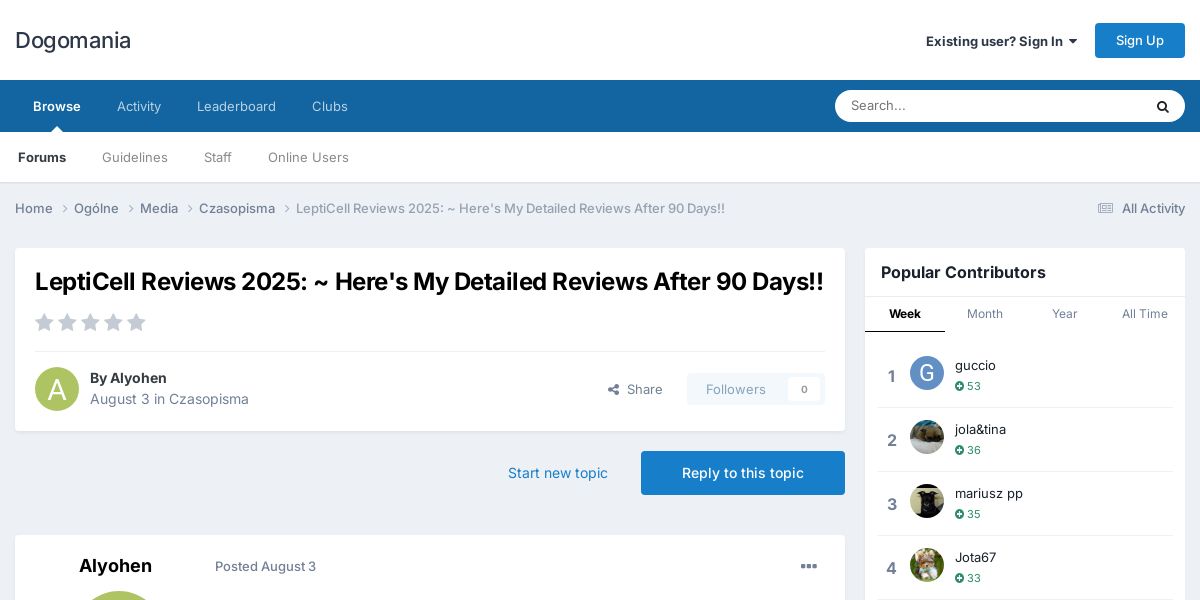Open jola&tina's avatar thumbnail
1200x600 pixels.
[927, 437]
